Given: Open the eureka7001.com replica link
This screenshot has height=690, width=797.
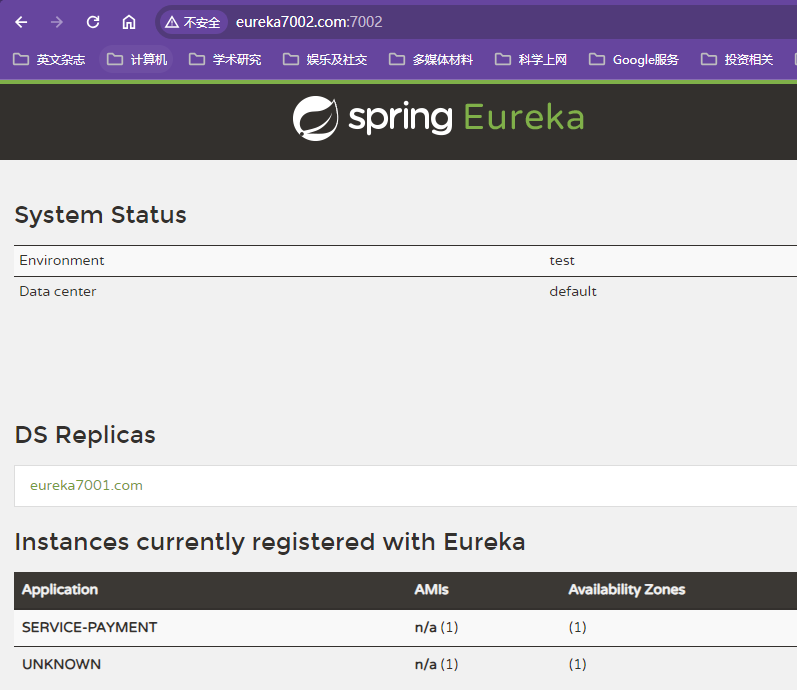Looking at the screenshot, I should click(86, 485).
